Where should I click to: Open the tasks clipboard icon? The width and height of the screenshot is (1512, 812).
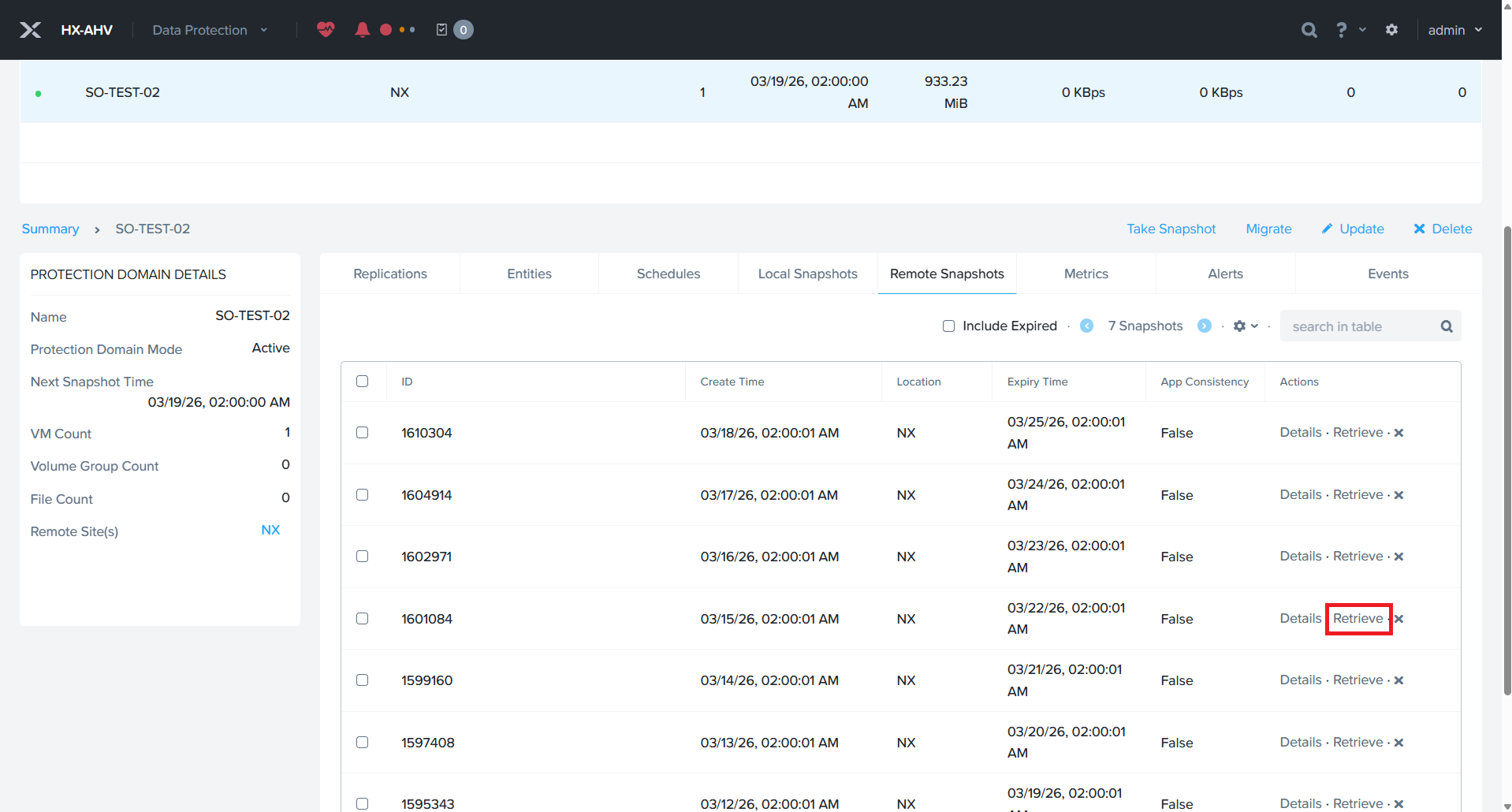[441, 30]
